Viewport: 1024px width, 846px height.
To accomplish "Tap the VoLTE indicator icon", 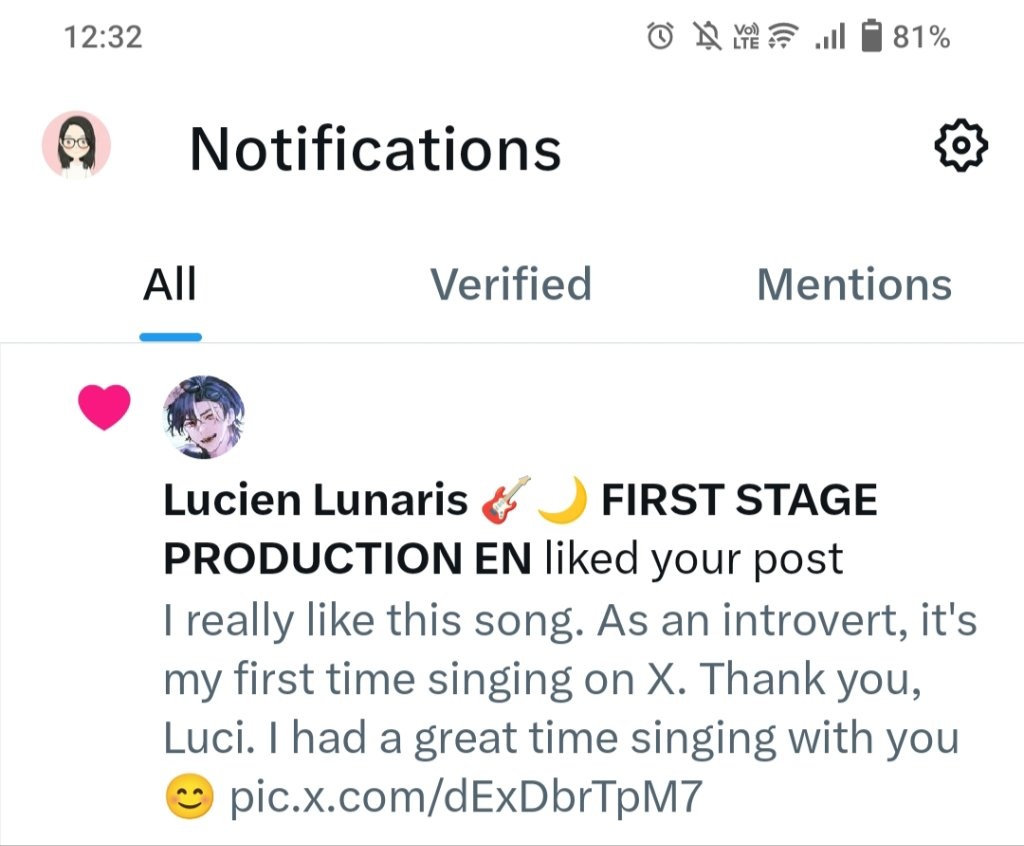I will point(748,37).
